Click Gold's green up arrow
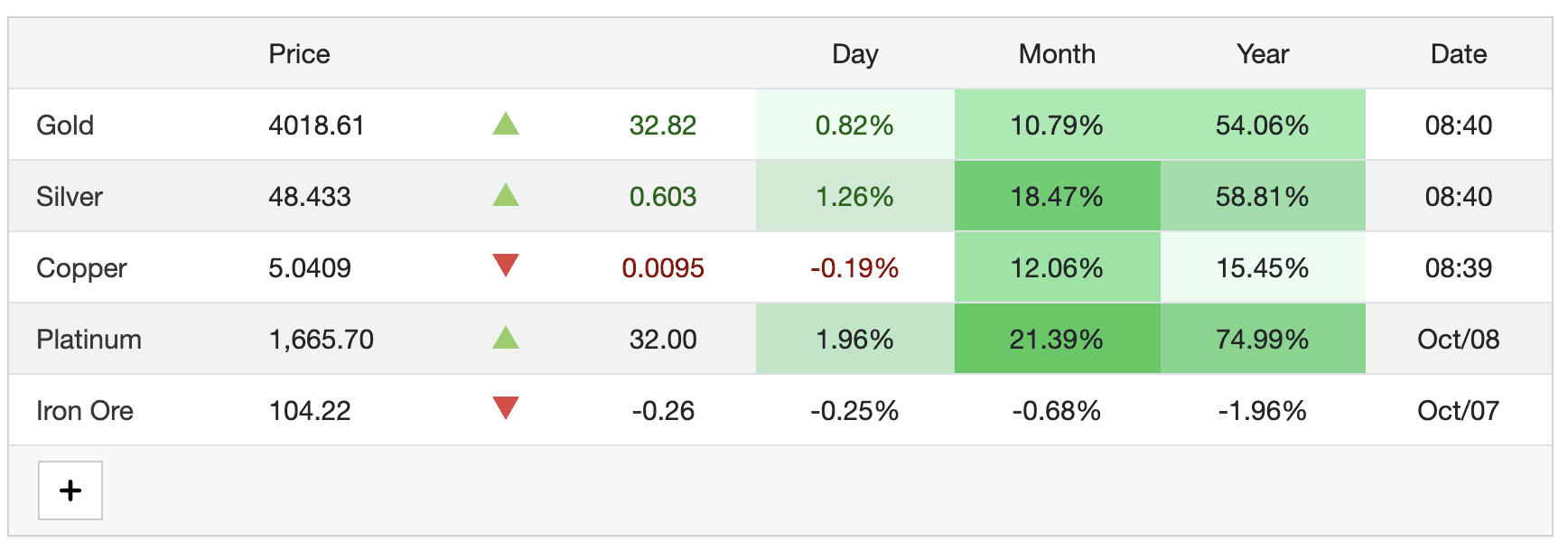The width and height of the screenshot is (1568, 551). point(506,124)
